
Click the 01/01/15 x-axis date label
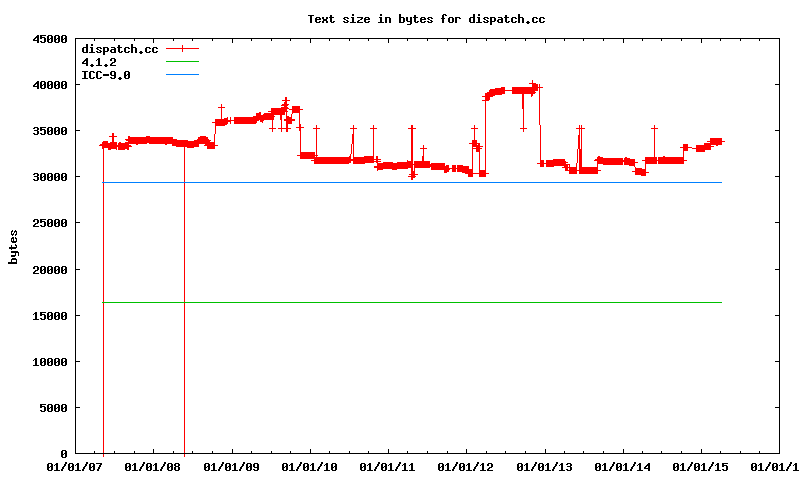coord(702,467)
